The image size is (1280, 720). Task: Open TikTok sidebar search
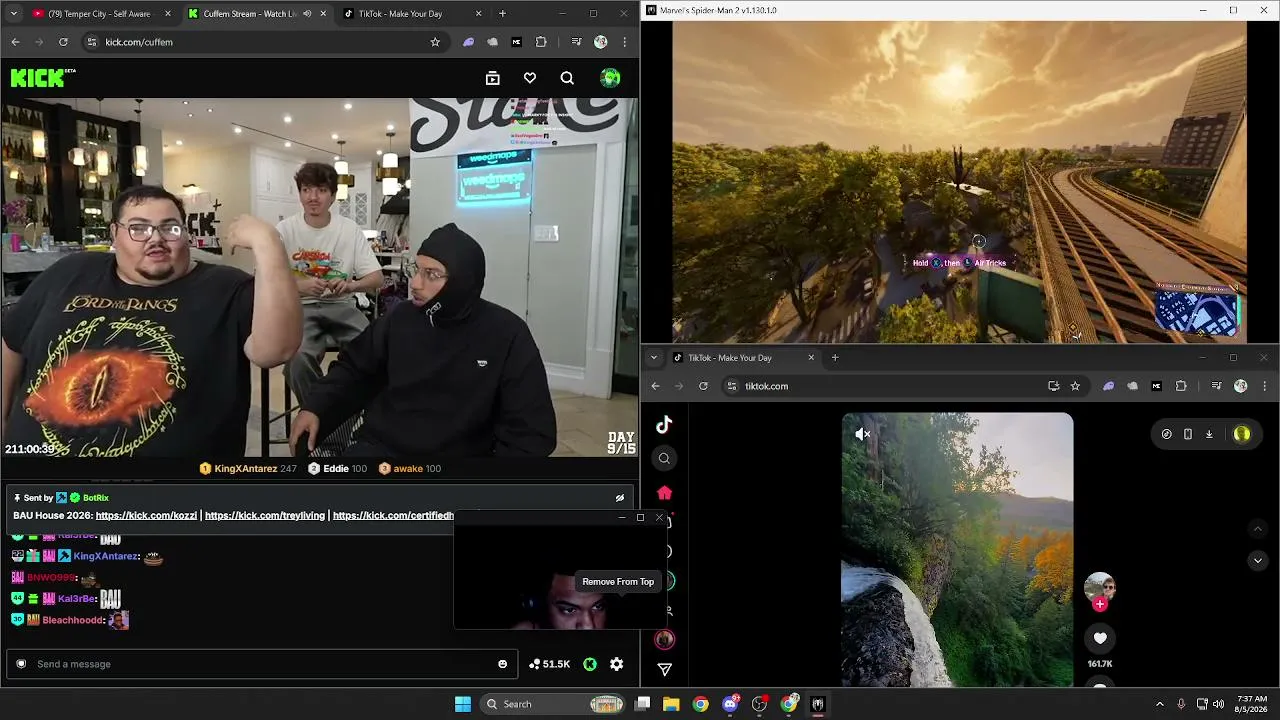pos(664,459)
